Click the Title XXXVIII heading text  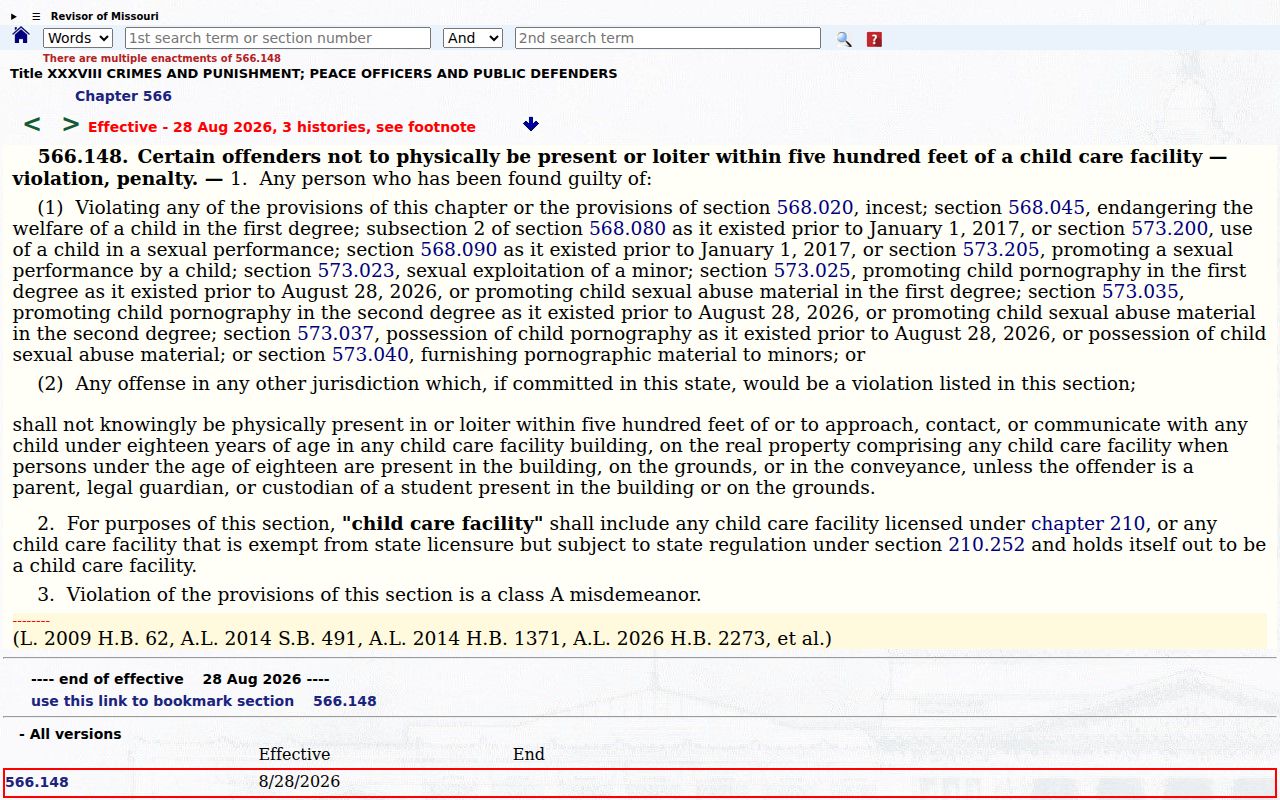coord(314,74)
